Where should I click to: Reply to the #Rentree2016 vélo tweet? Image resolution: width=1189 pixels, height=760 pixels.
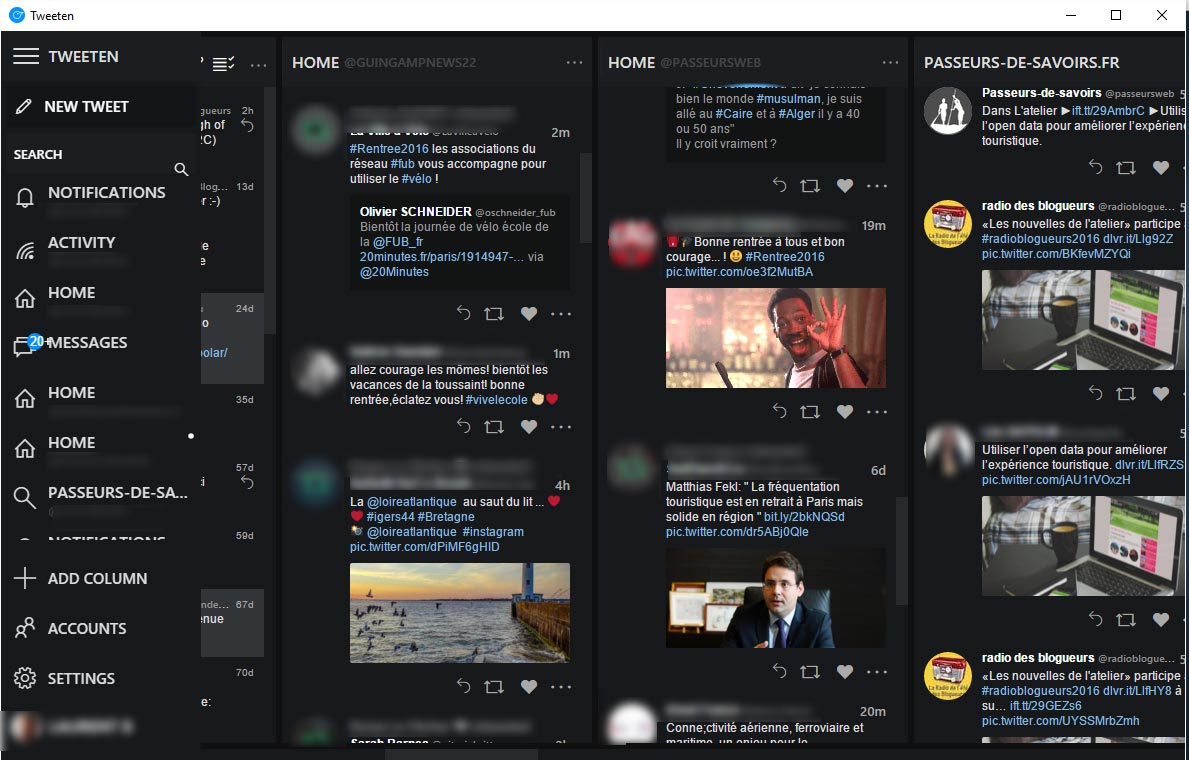click(x=462, y=313)
